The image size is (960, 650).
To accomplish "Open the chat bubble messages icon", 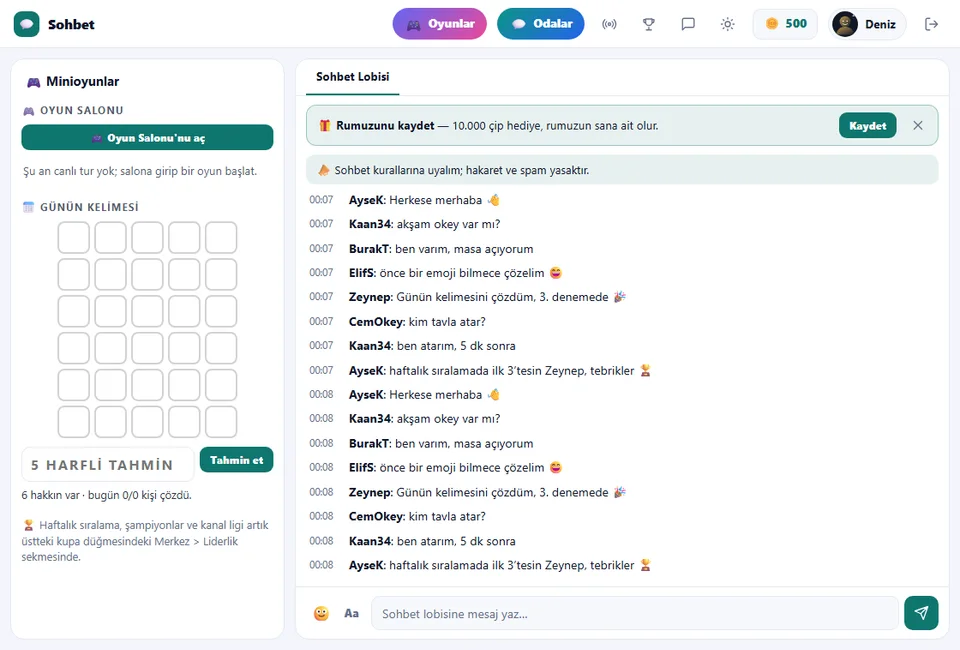I will pos(688,24).
